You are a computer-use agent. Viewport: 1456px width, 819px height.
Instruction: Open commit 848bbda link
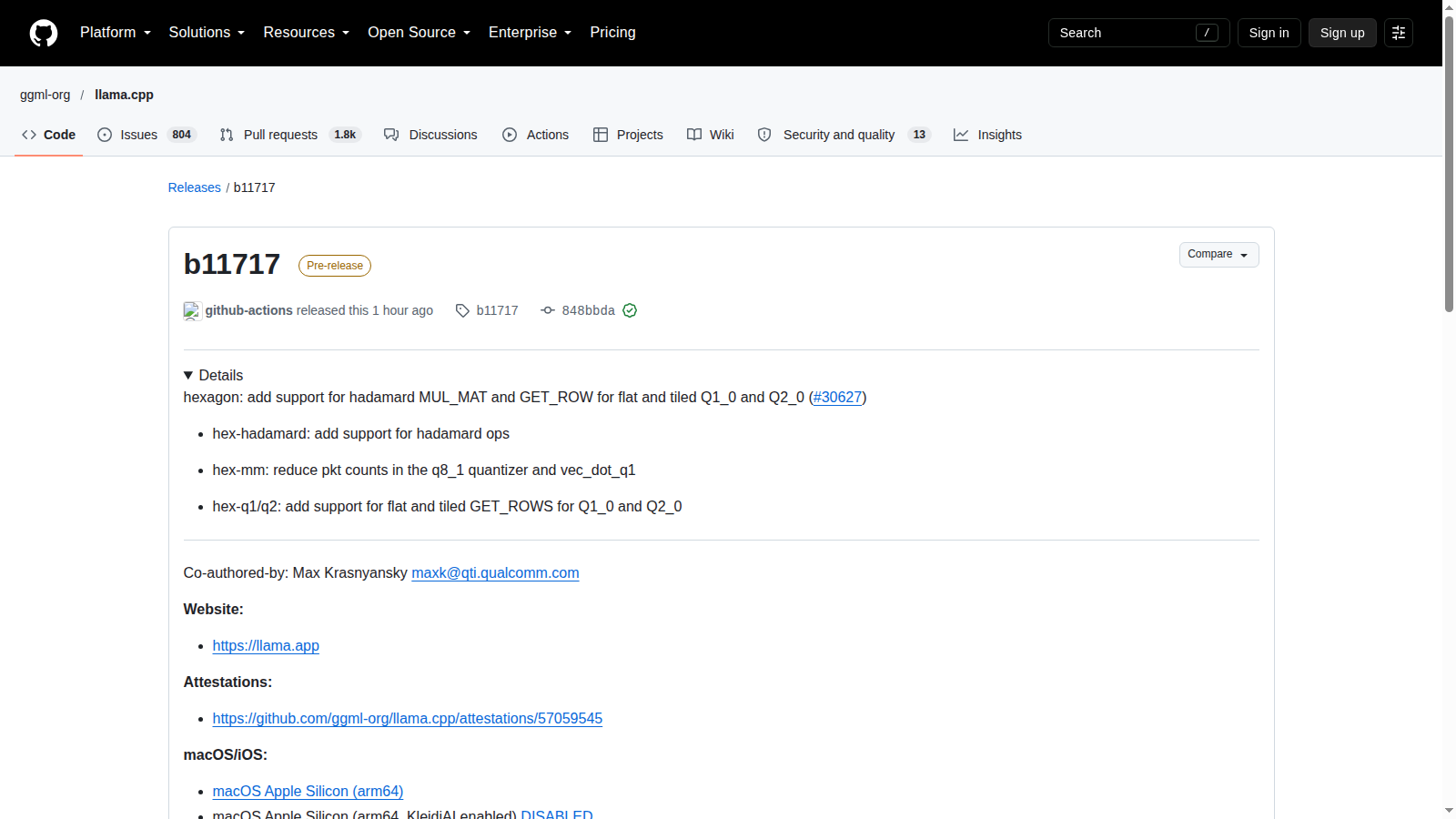[588, 310]
